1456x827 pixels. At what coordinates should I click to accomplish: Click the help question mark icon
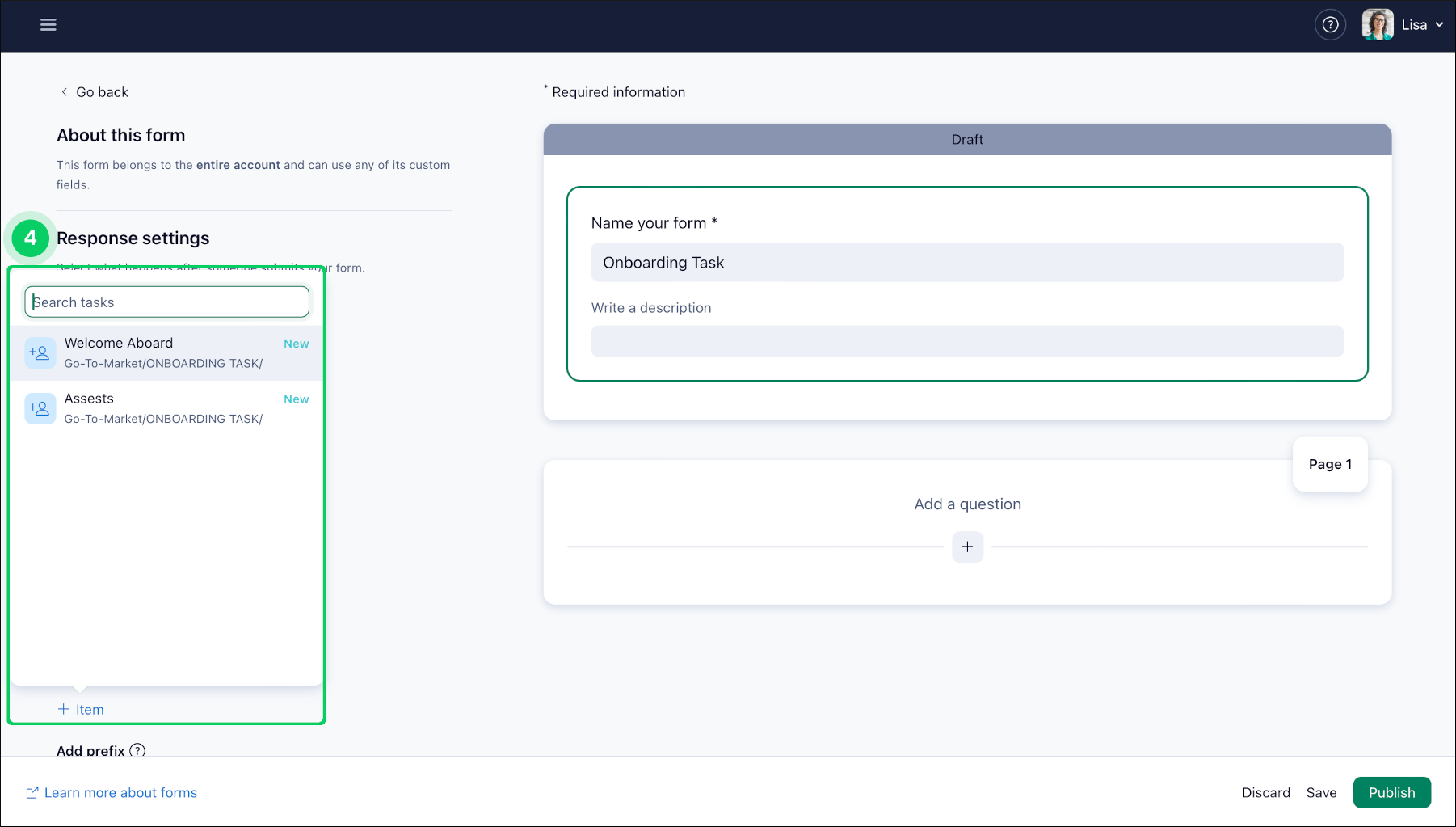point(1330,24)
